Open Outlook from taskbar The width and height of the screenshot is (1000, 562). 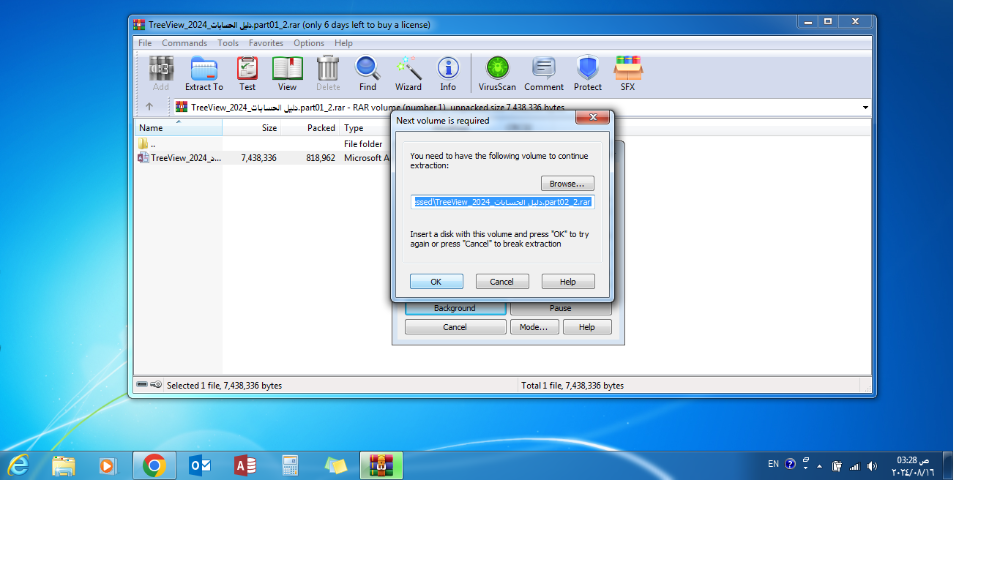[200, 466]
